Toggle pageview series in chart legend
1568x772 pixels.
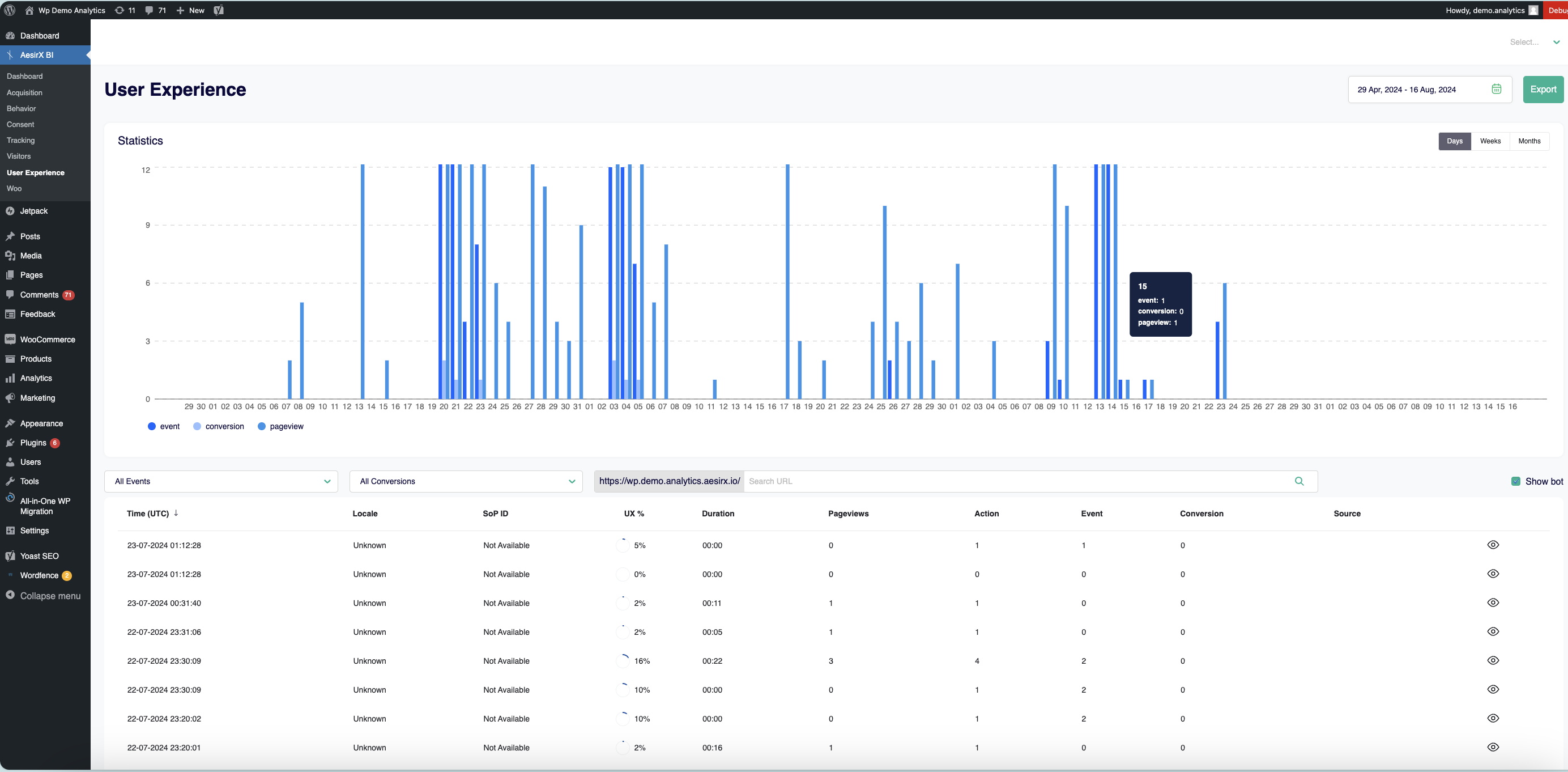(280, 426)
